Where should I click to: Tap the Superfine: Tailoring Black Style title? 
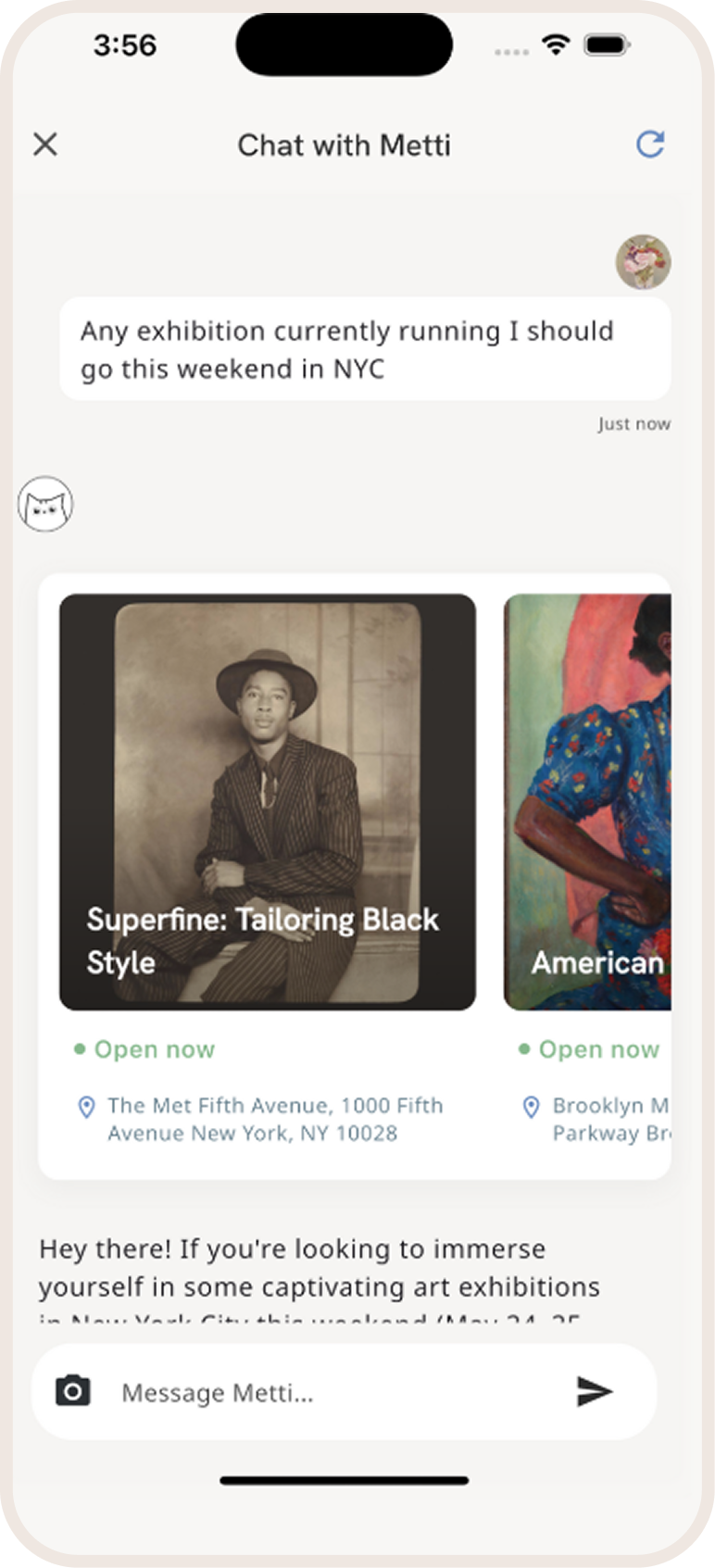point(262,940)
